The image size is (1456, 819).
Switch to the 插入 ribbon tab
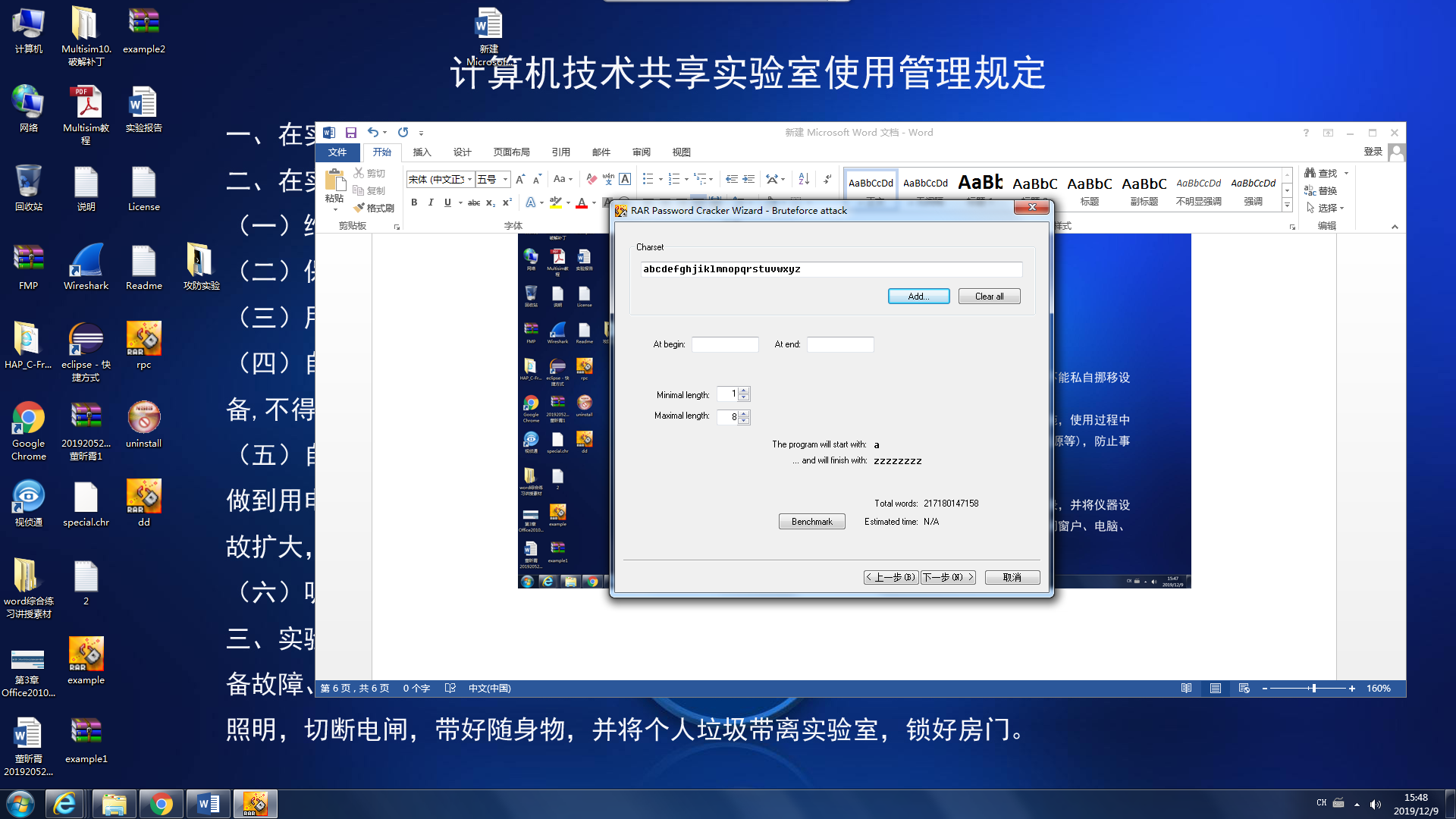422,152
